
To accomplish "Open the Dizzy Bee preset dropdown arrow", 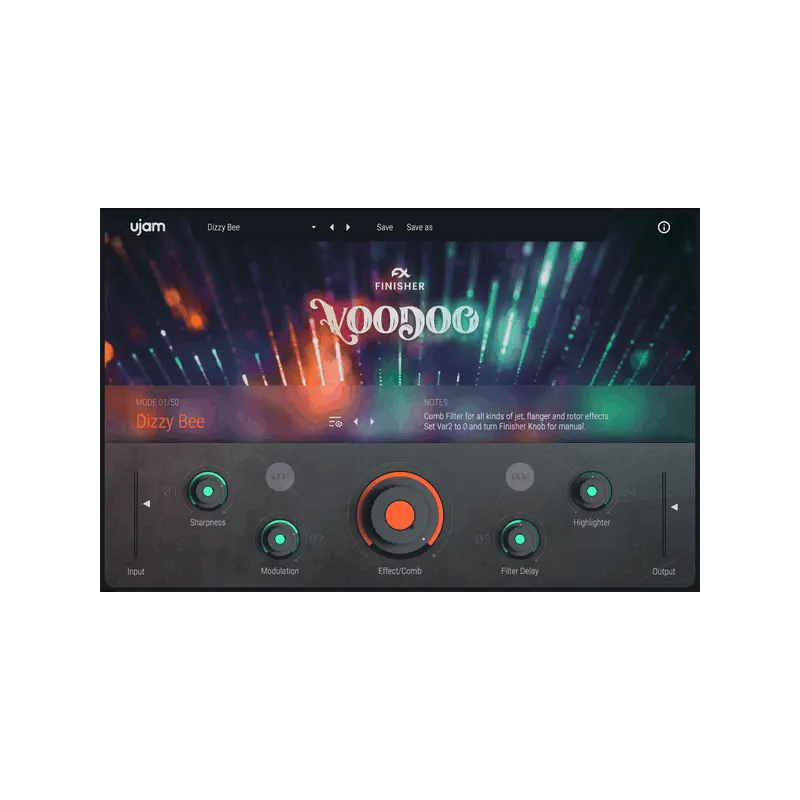I will 314,228.
